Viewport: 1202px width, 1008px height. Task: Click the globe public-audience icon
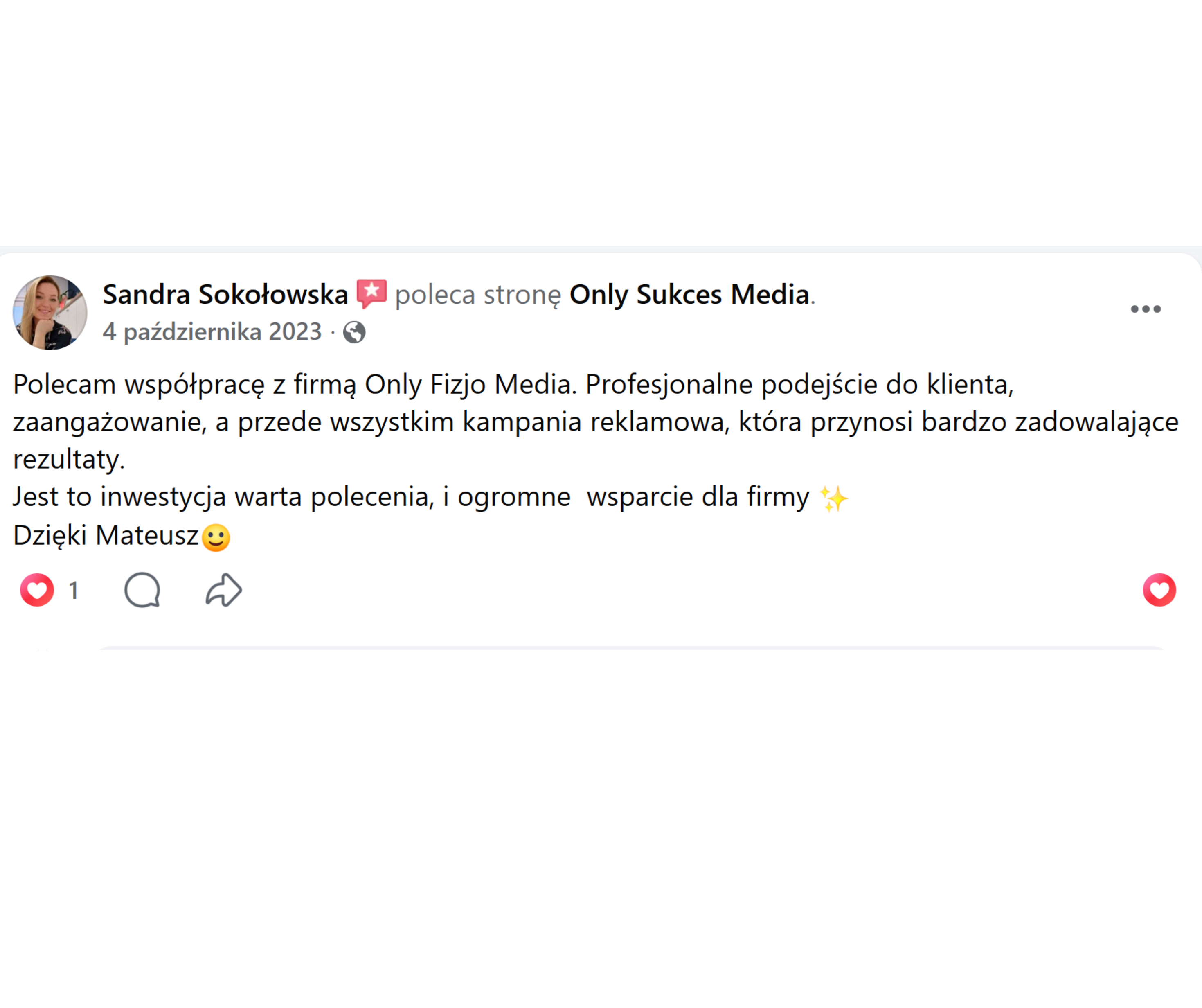(354, 332)
